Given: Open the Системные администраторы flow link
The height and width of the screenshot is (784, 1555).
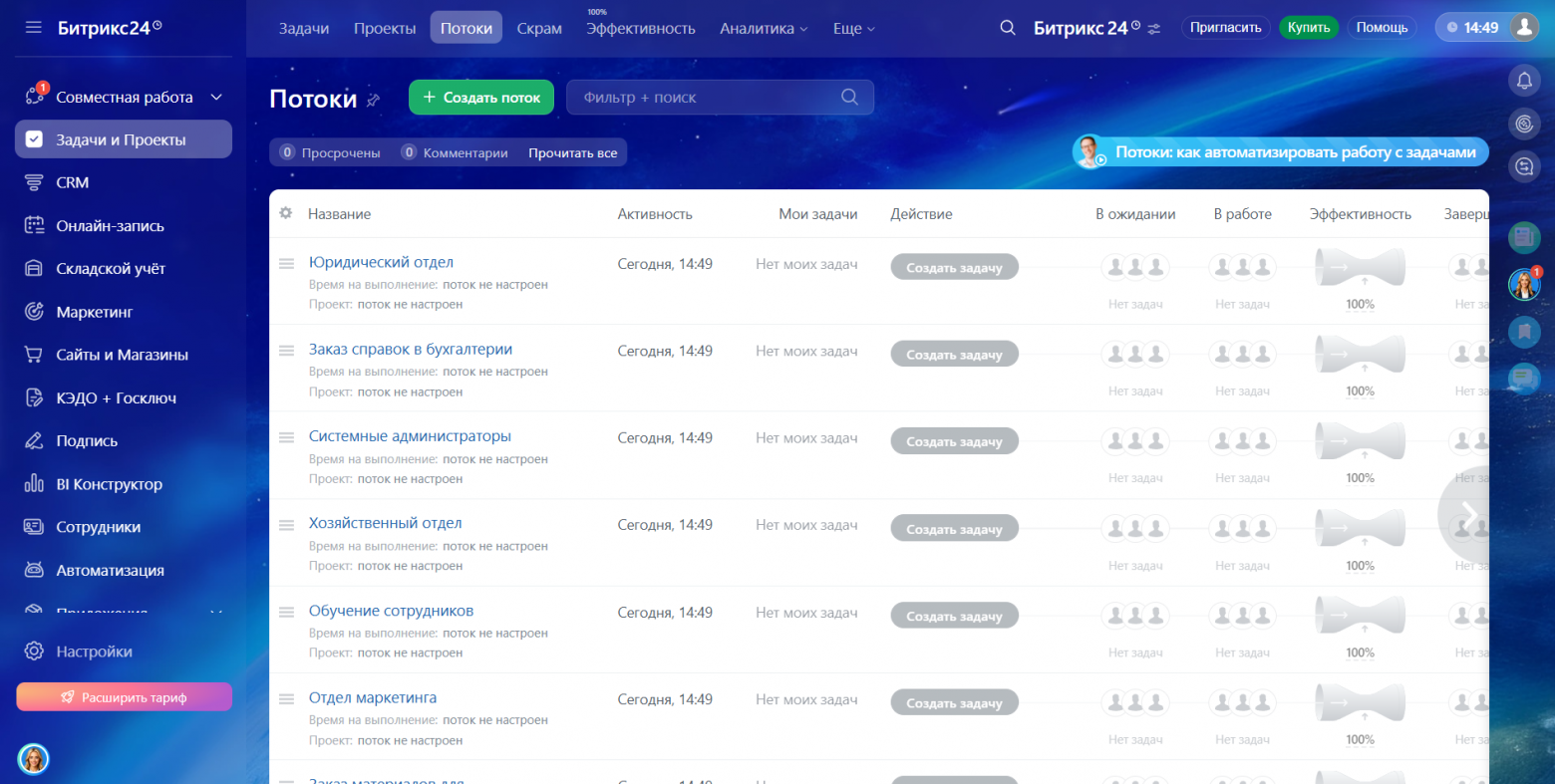Looking at the screenshot, I should (410, 436).
